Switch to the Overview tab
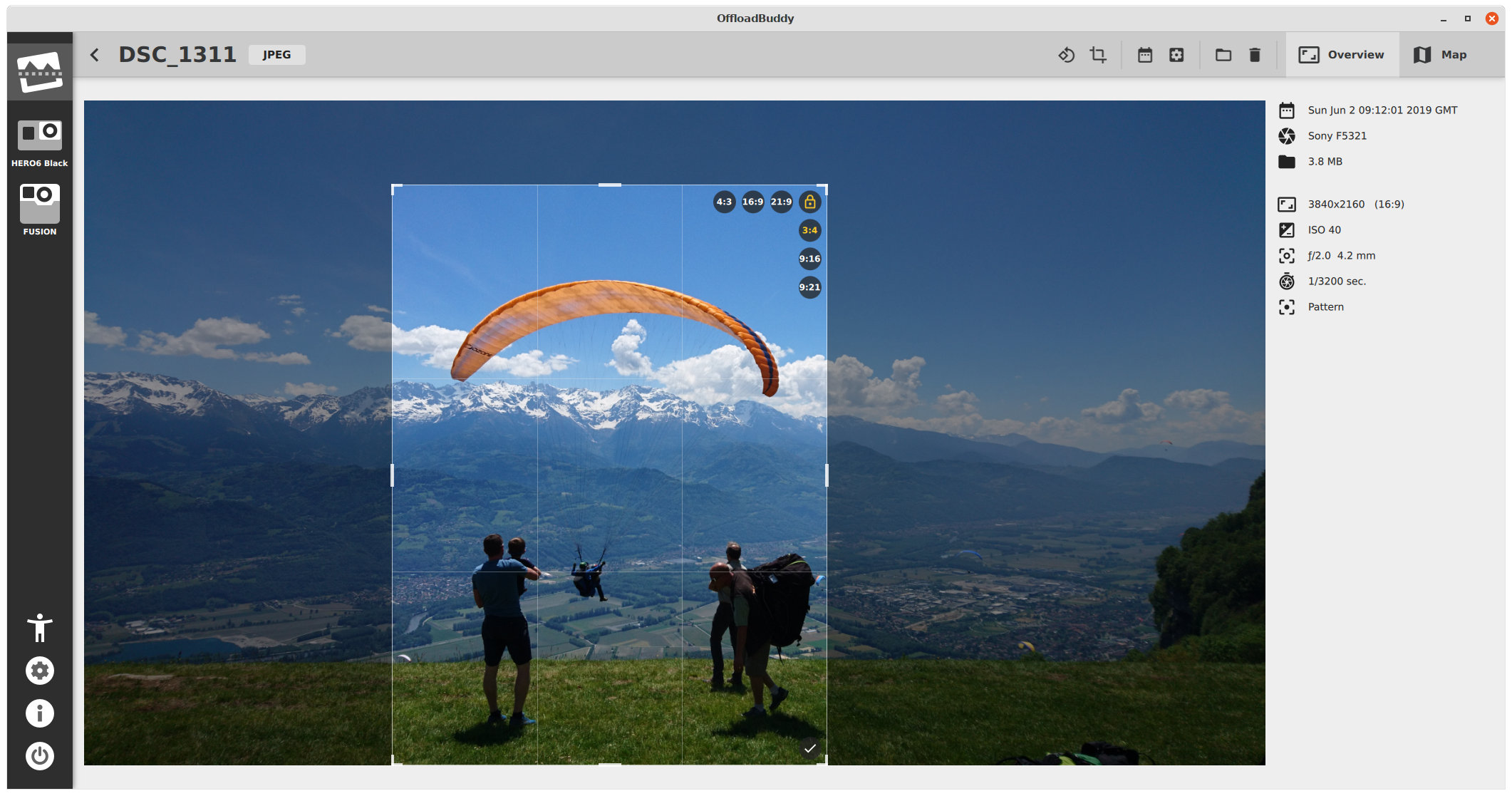 pos(1342,55)
